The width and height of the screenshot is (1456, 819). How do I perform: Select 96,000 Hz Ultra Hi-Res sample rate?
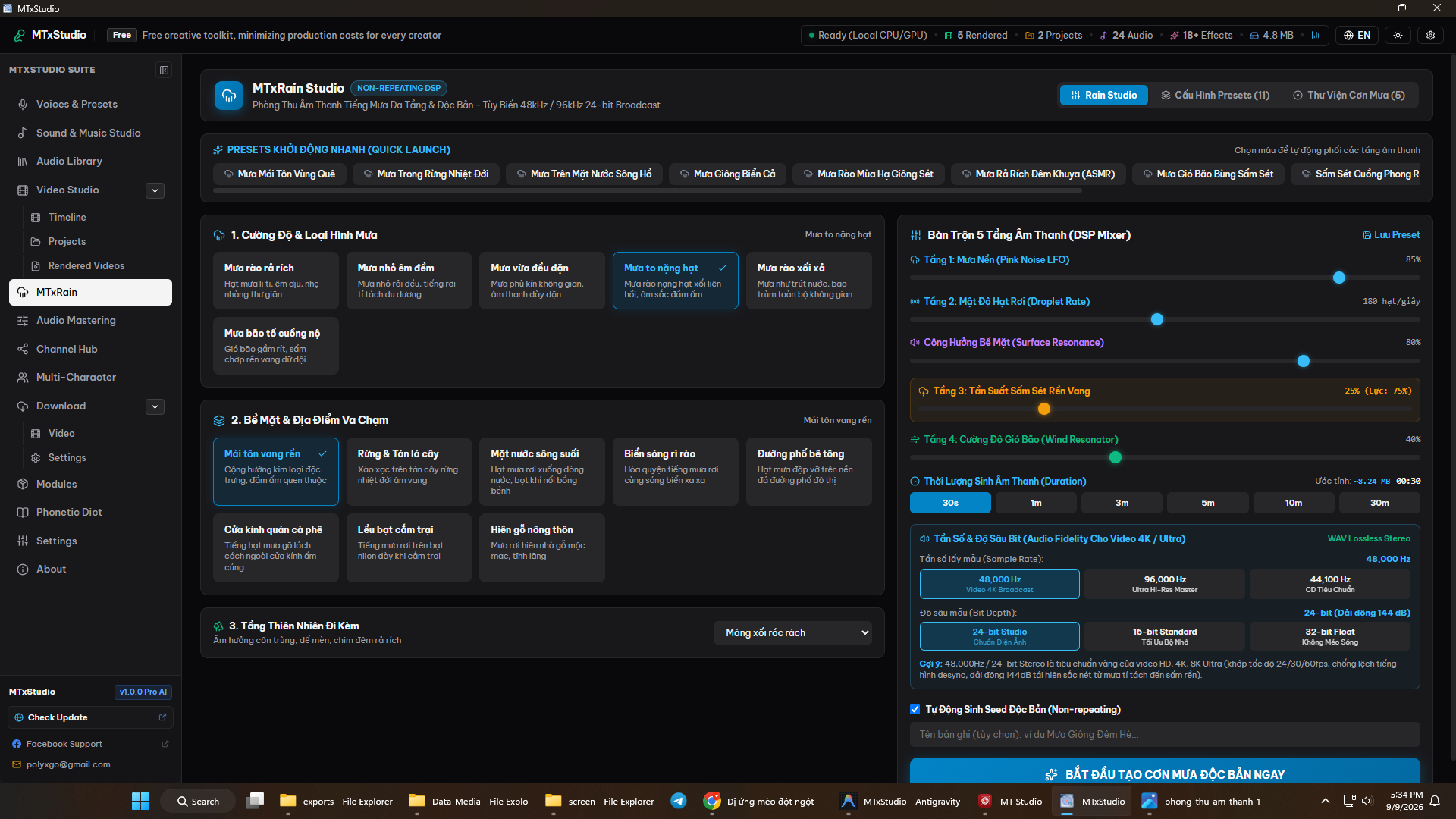click(1165, 584)
